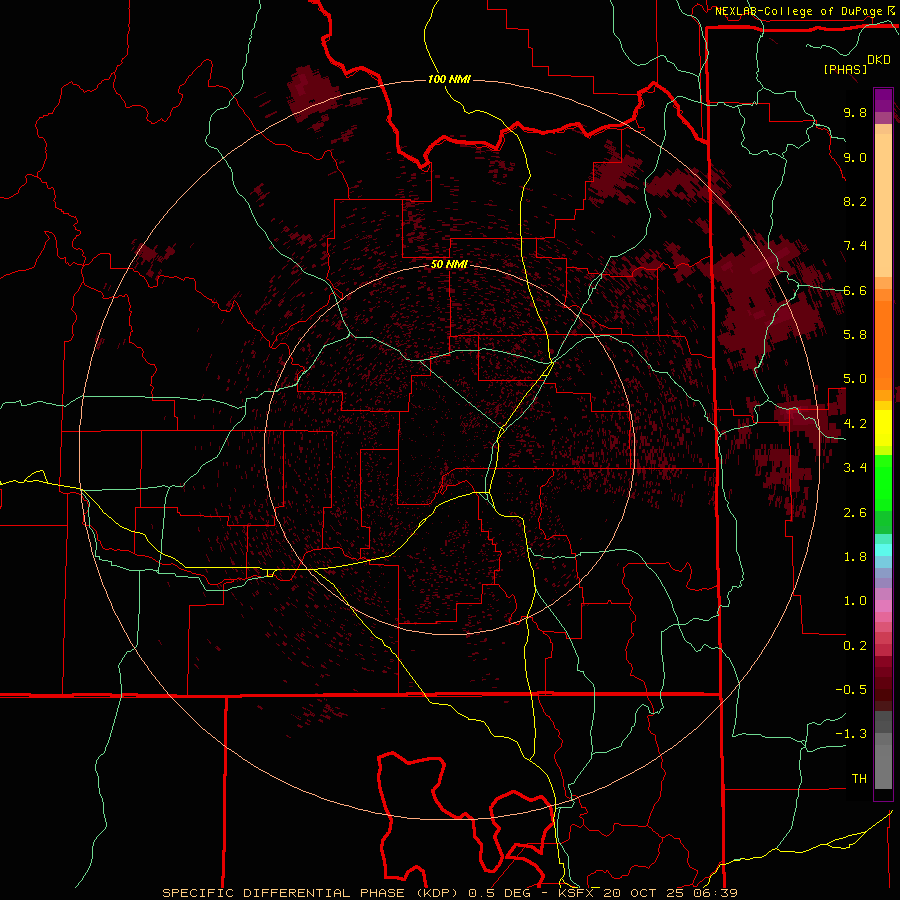
Task: Click the 6.6 scale value
Action: pos(855,290)
